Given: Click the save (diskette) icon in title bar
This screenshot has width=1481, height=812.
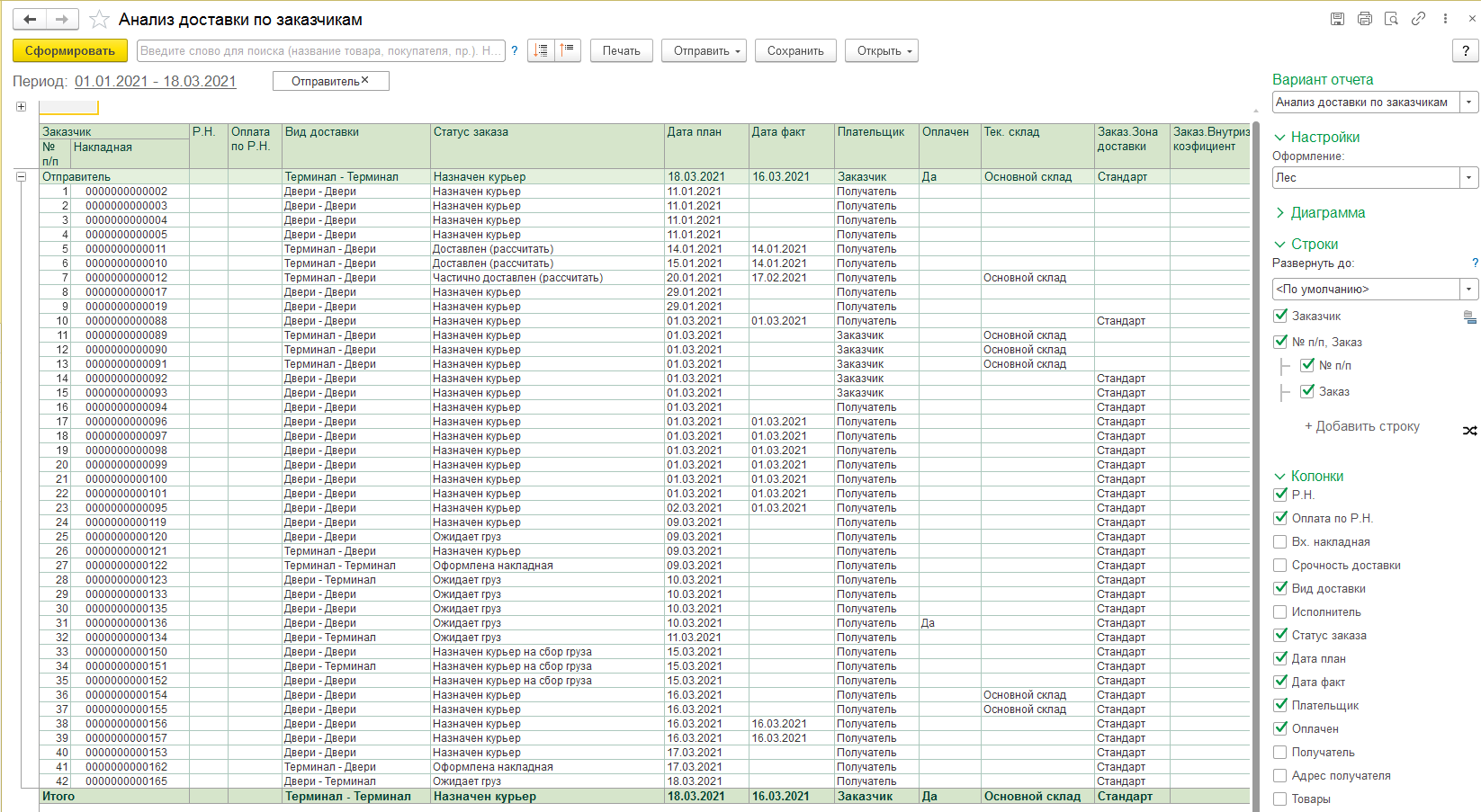Looking at the screenshot, I should point(1338,19).
